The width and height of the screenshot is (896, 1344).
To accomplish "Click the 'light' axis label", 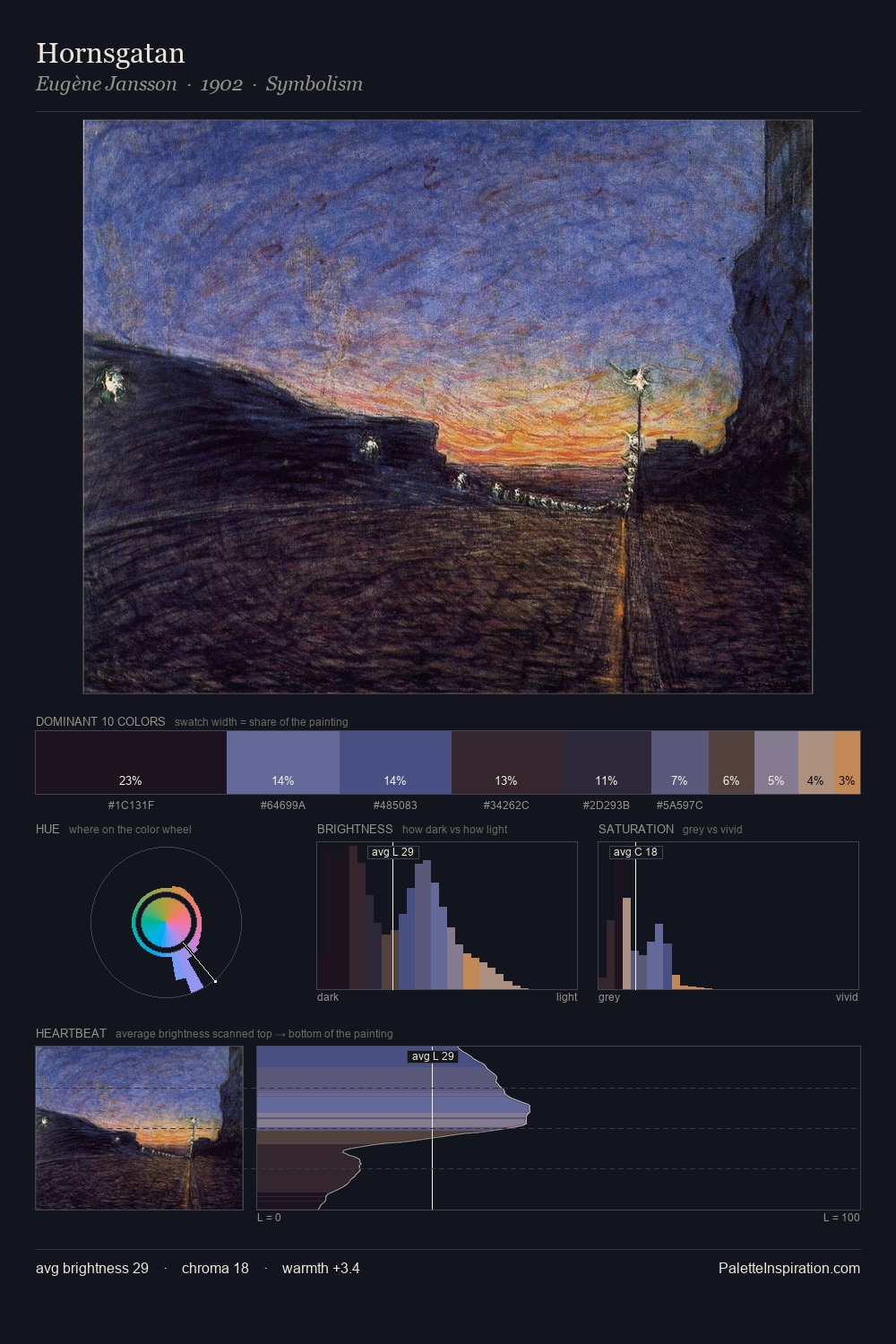I will (x=567, y=997).
